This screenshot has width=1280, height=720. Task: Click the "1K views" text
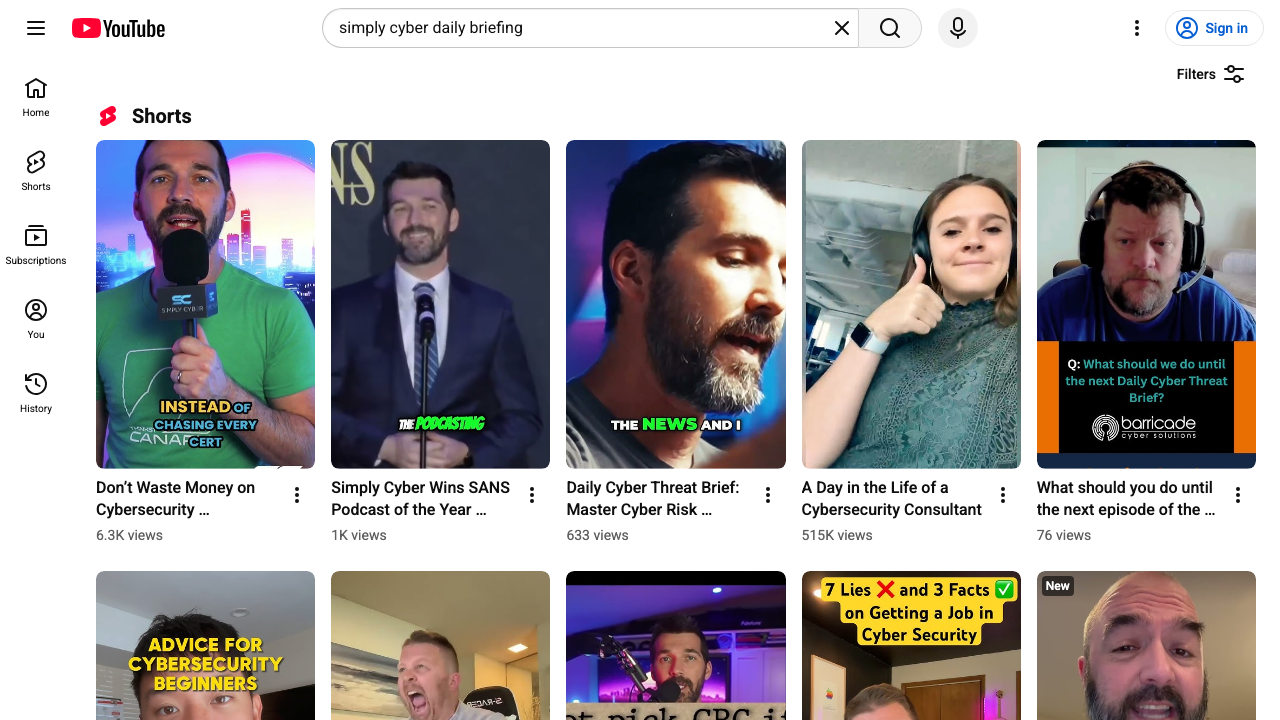[x=359, y=535]
